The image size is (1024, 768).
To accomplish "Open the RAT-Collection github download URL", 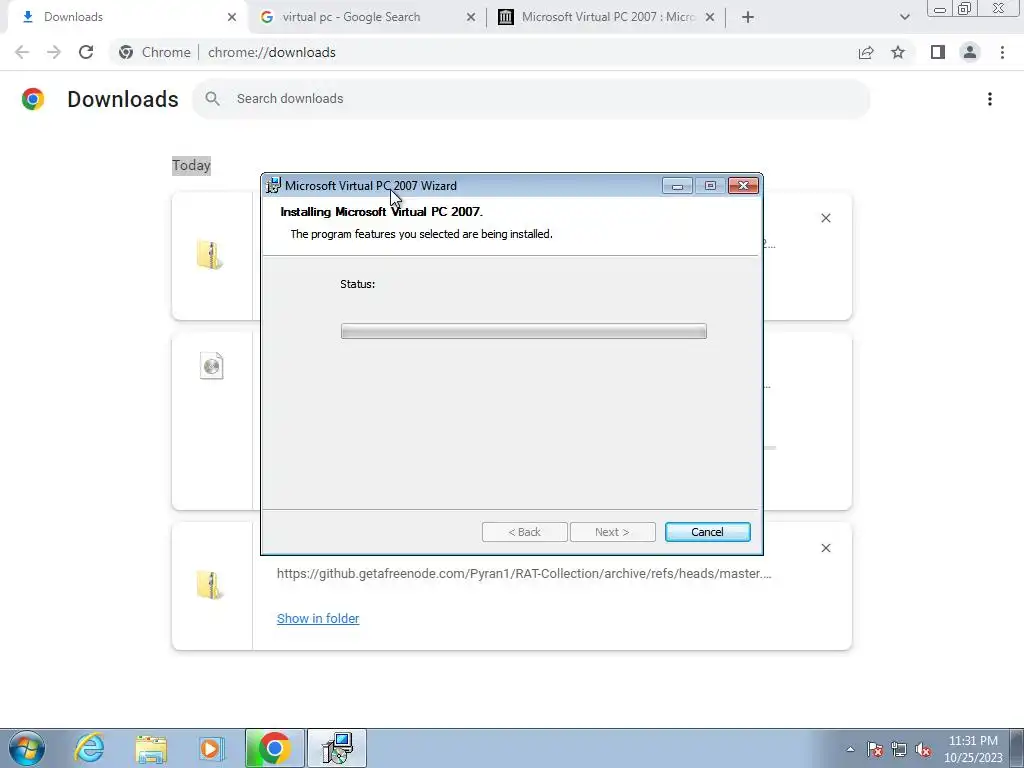I will tap(524, 573).
